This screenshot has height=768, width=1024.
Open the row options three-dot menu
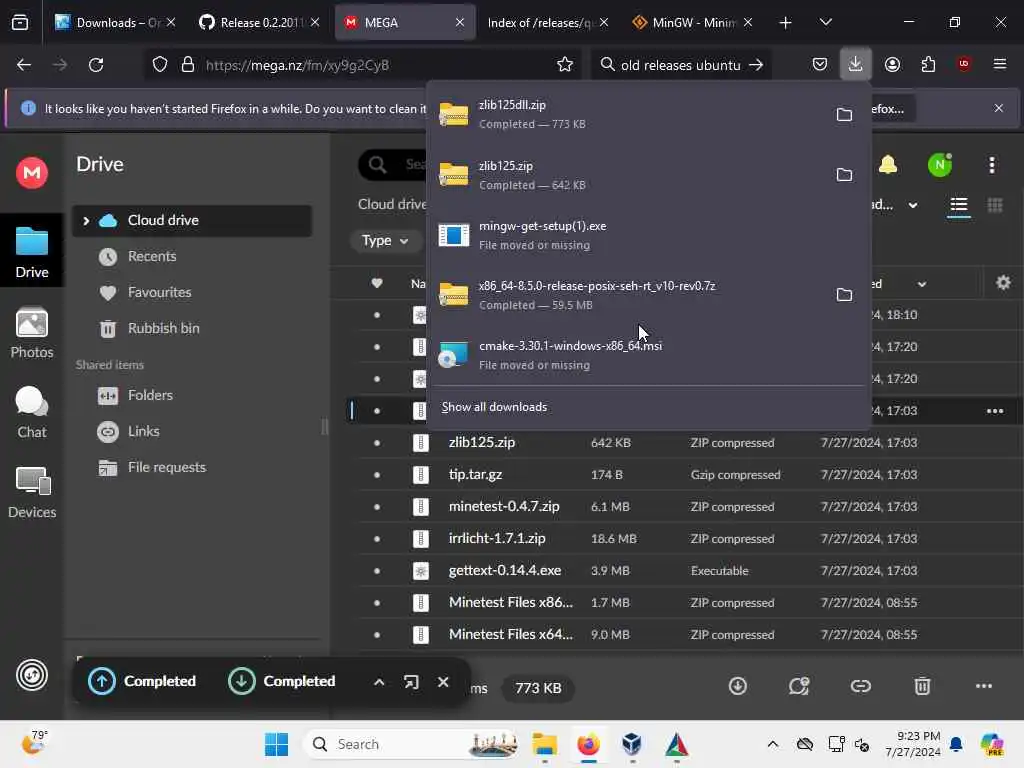(995, 411)
